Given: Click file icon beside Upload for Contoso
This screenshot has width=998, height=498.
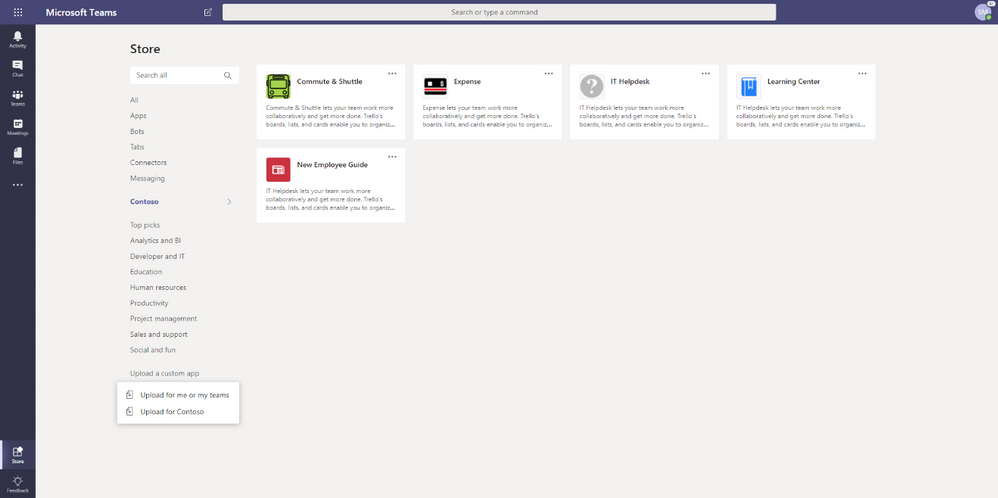Looking at the screenshot, I should tap(129, 411).
